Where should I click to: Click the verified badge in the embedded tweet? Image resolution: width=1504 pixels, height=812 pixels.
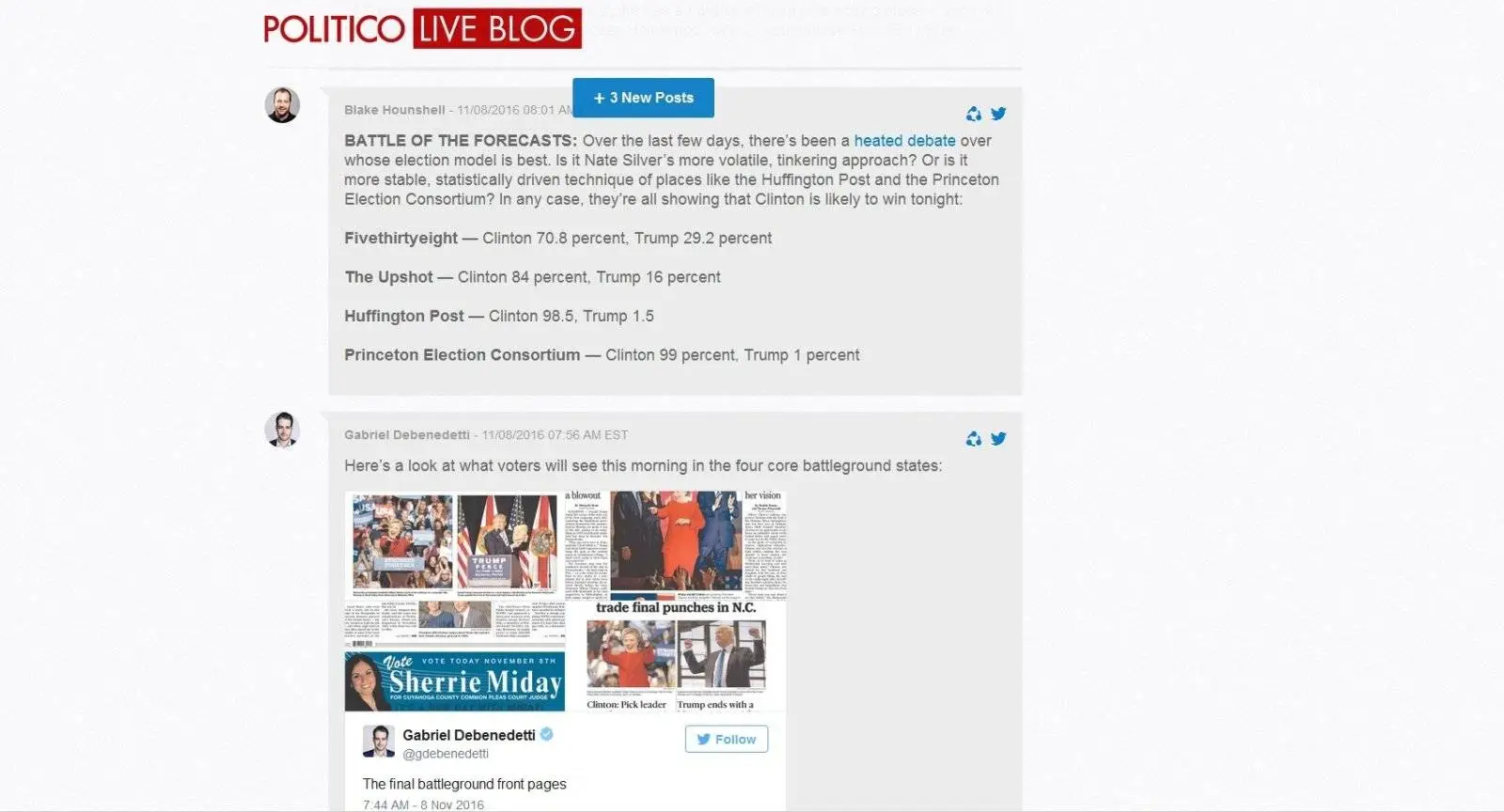[x=546, y=734]
